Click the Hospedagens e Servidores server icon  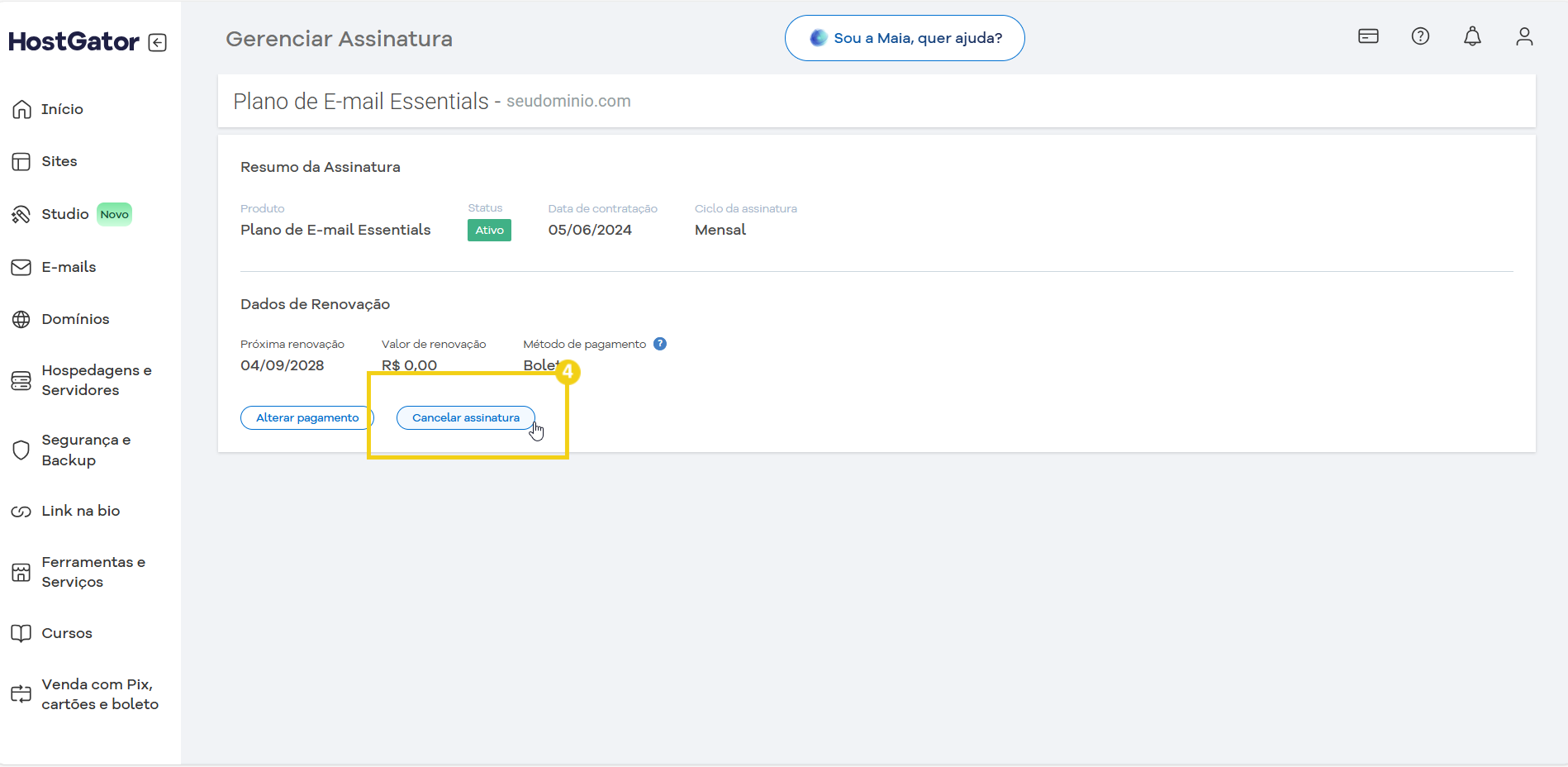(x=21, y=380)
